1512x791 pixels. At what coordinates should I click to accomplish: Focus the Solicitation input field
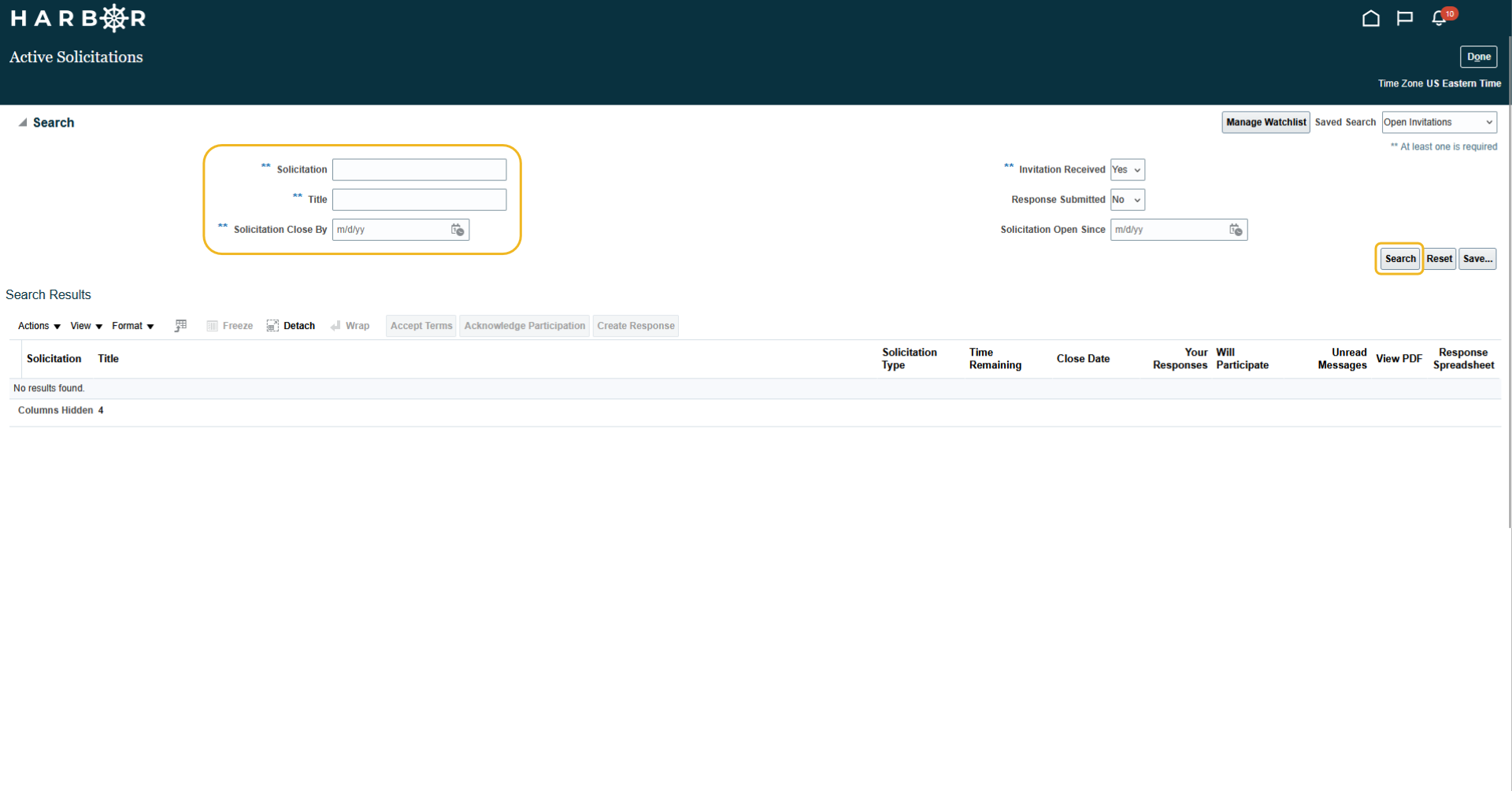coord(419,170)
